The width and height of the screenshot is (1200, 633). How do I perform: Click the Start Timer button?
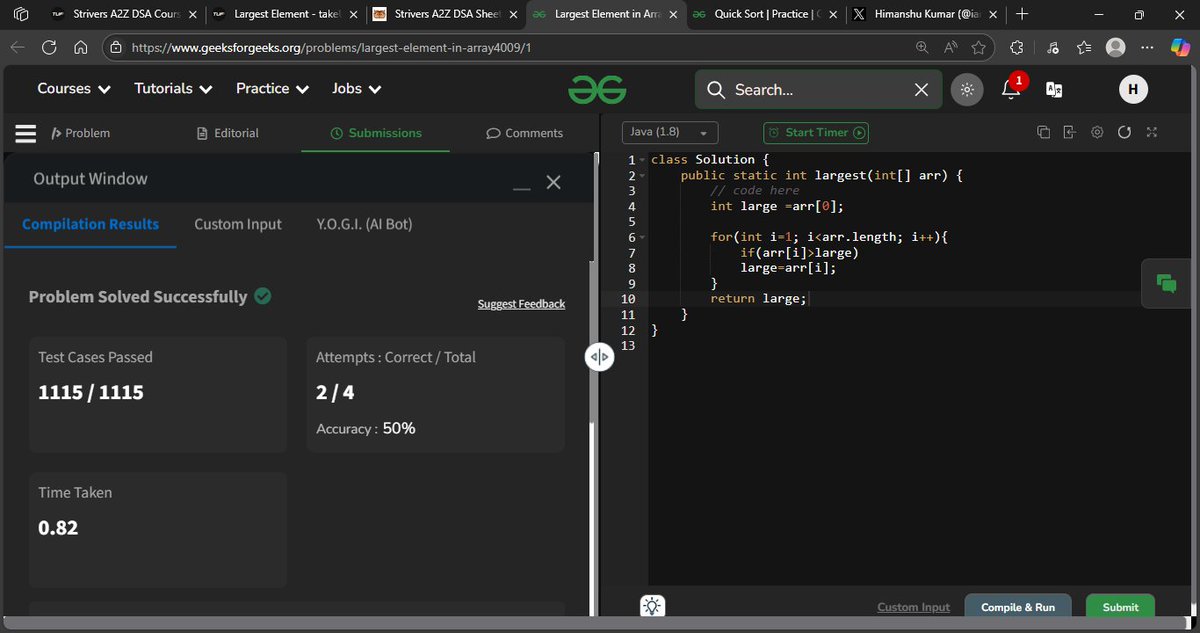click(816, 132)
